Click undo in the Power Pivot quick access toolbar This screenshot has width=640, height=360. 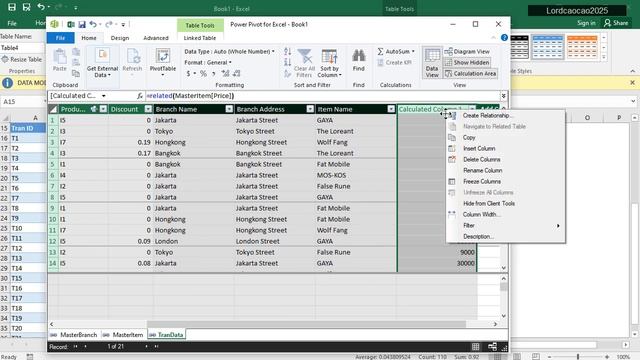click(x=93, y=24)
